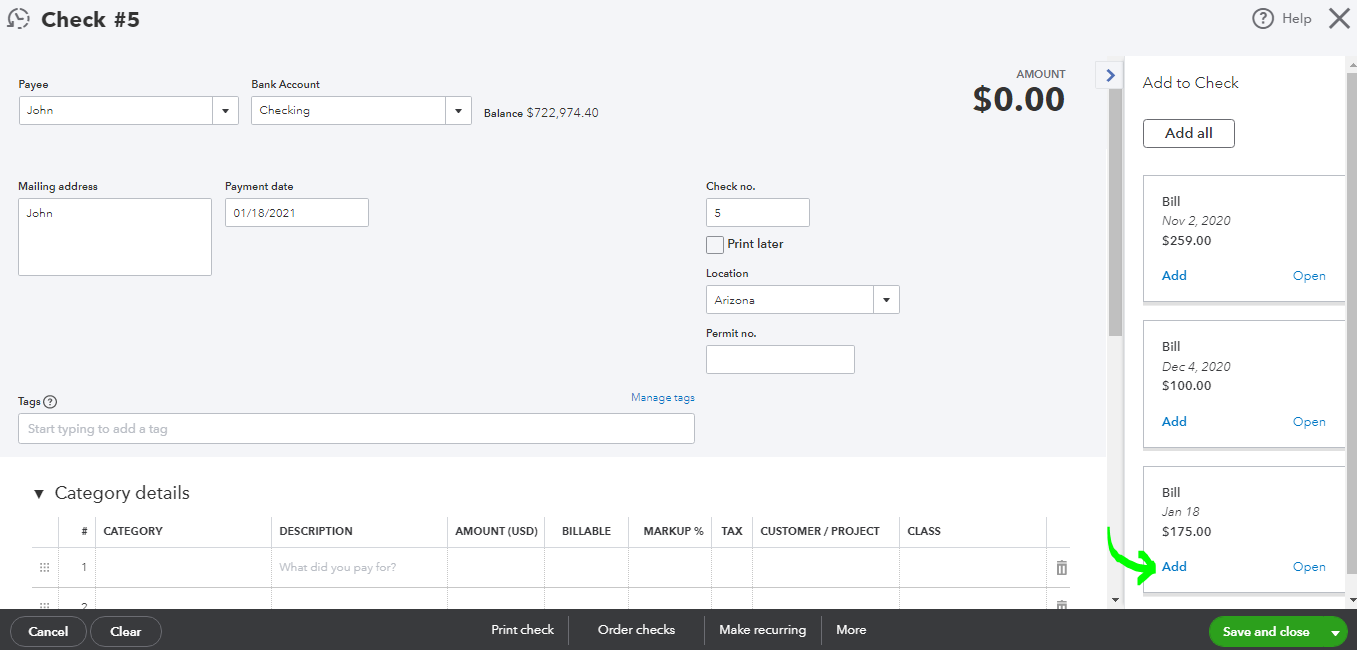Open the More menu in bottom bar

pos(851,630)
